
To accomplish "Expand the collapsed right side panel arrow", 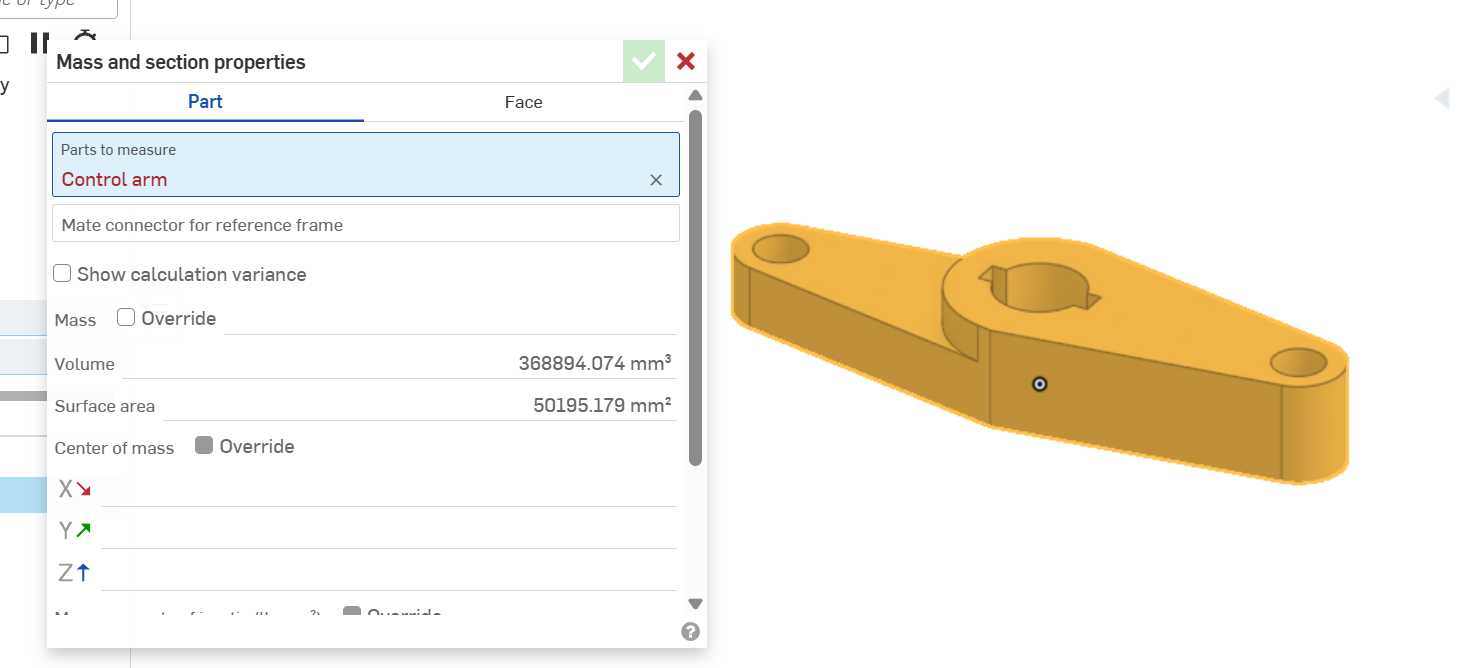I will tap(1441, 98).
